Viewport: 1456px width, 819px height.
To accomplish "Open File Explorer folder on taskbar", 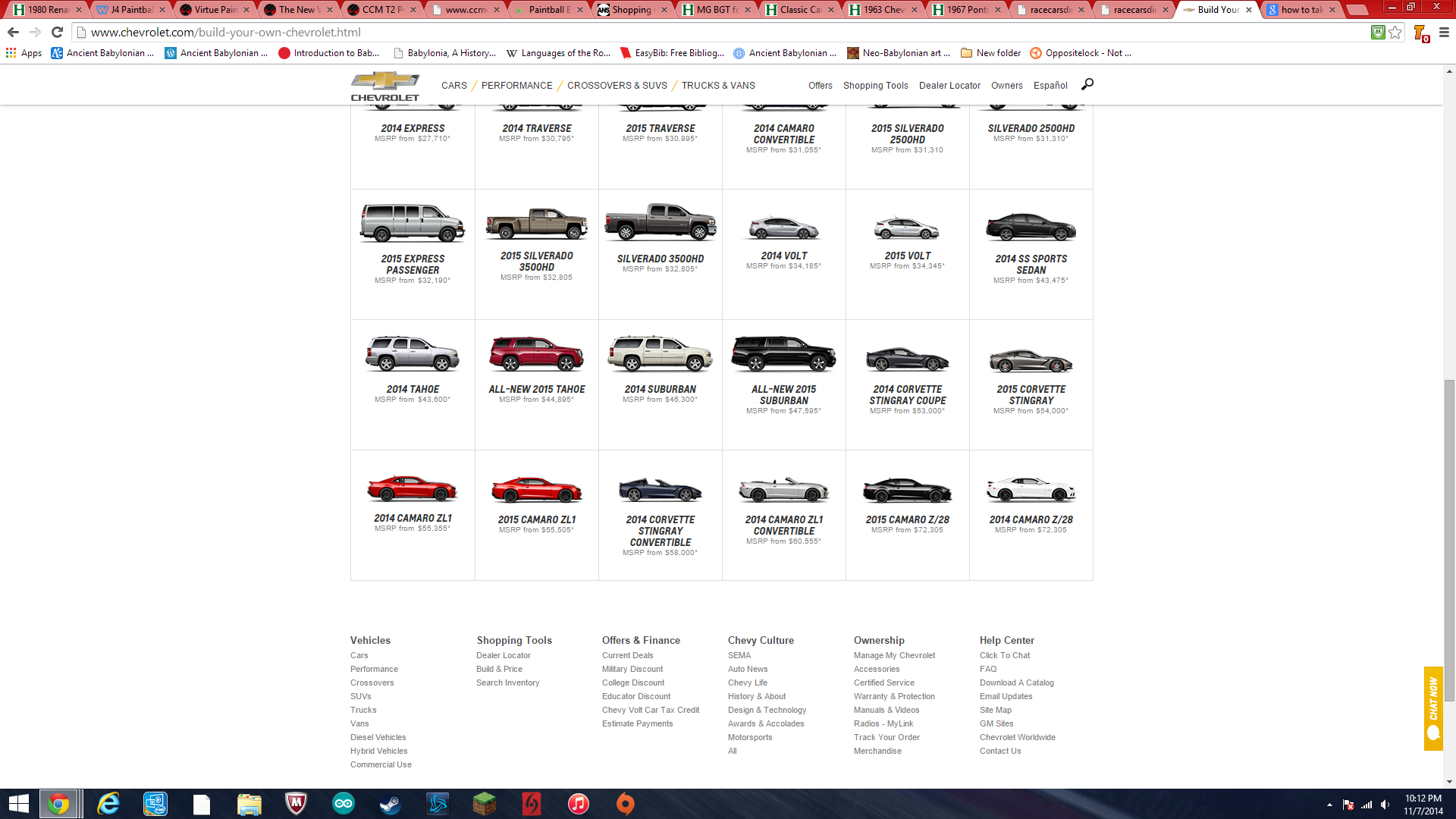I will pos(249,804).
